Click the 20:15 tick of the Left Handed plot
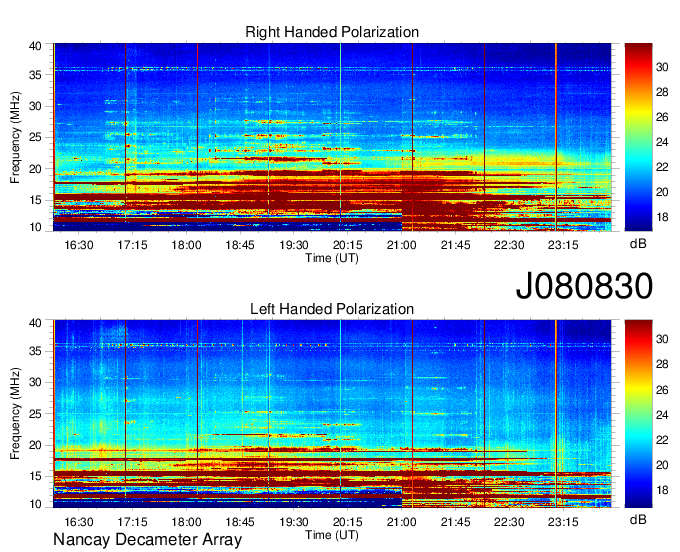680x552 pixels. pos(347,522)
